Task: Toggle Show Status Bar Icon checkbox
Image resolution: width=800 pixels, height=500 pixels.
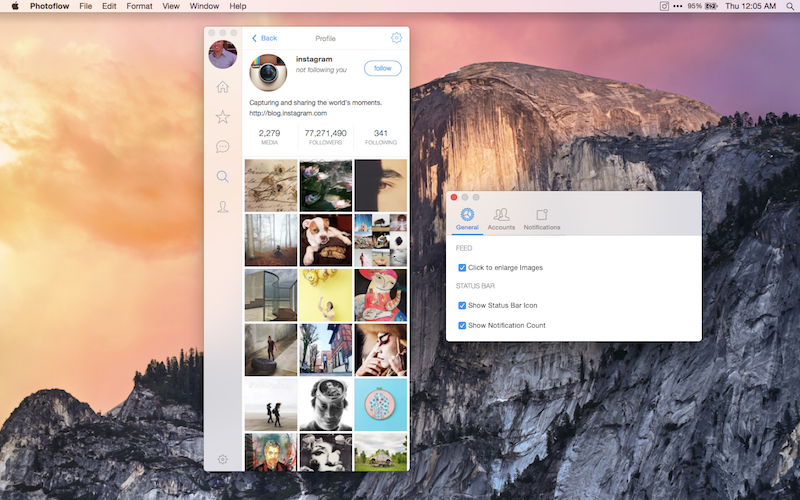Action: (462, 306)
